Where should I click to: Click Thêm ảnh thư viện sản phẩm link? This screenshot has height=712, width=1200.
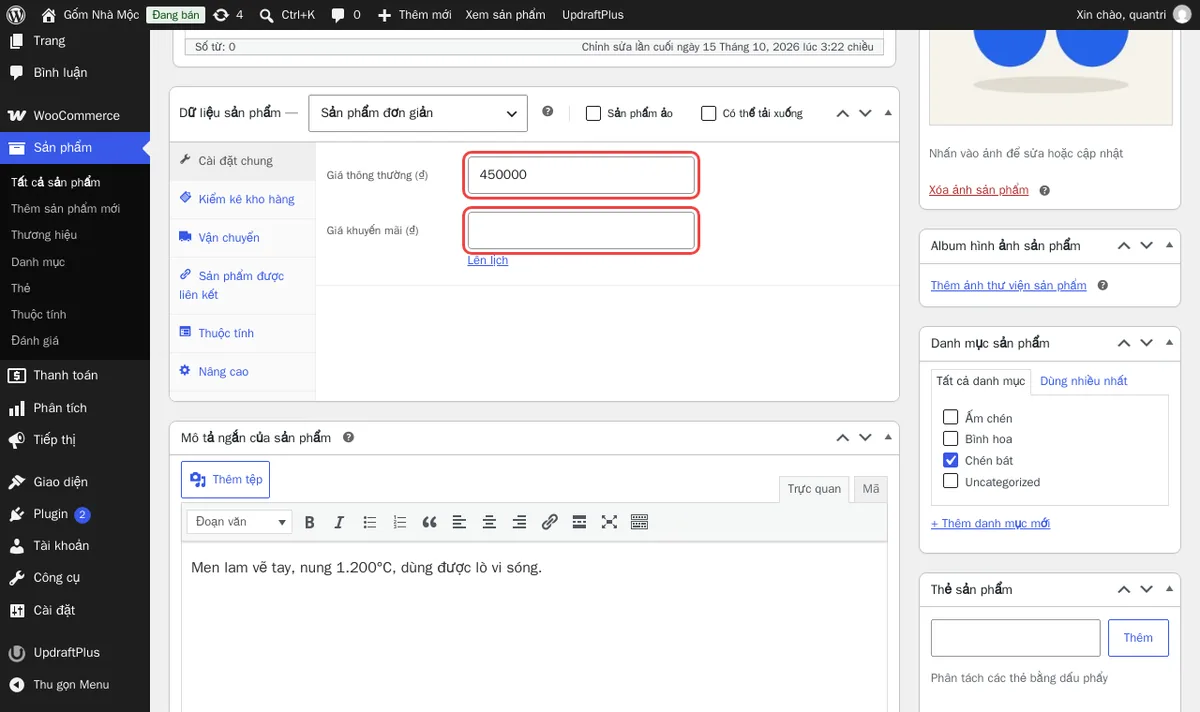[1008, 285]
